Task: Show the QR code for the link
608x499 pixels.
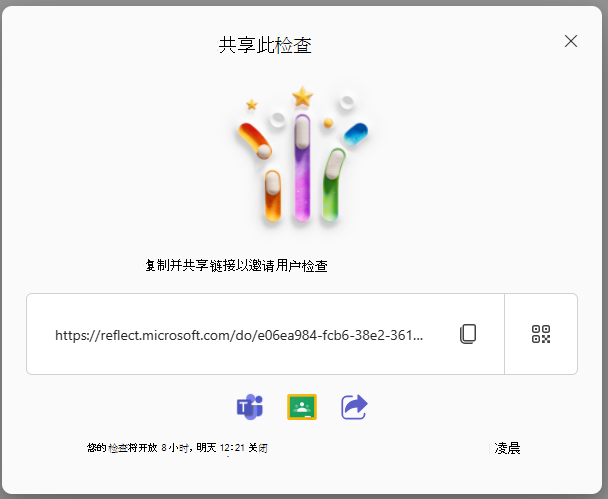Action: 541,334
